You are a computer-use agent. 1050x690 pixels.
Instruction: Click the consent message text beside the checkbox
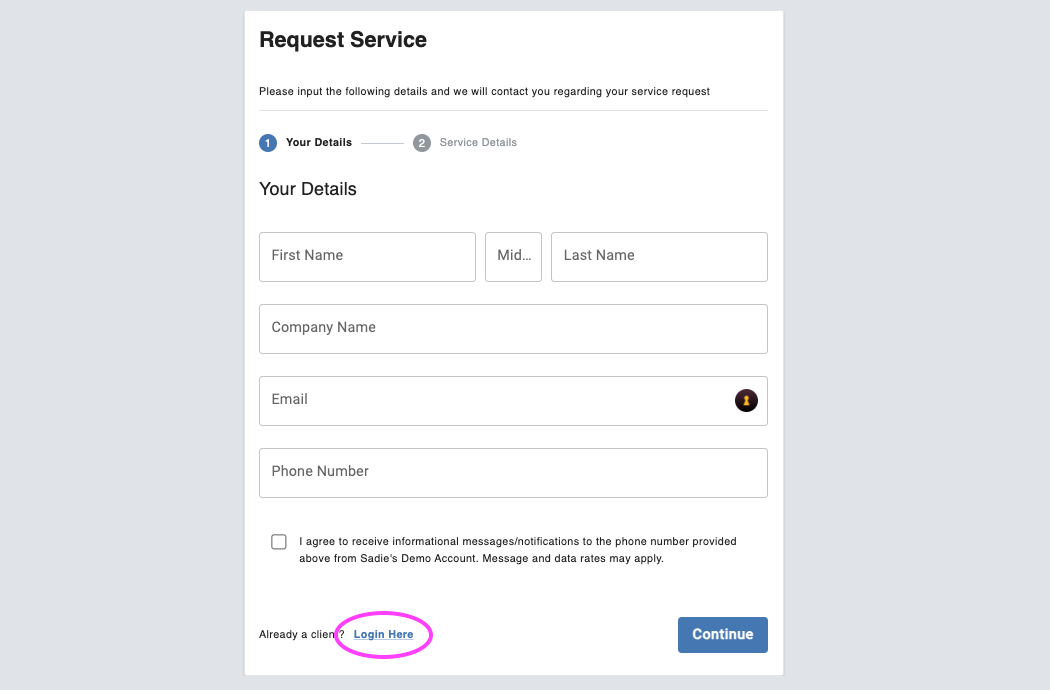point(517,550)
